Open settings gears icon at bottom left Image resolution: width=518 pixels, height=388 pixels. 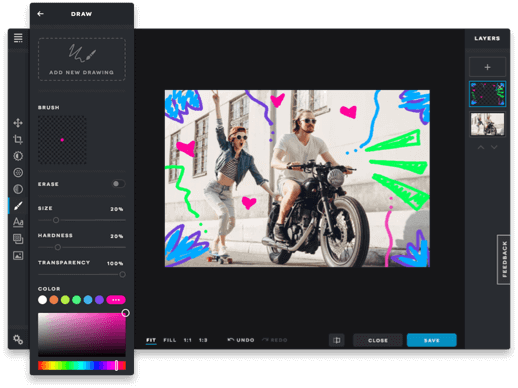[x=18, y=340]
